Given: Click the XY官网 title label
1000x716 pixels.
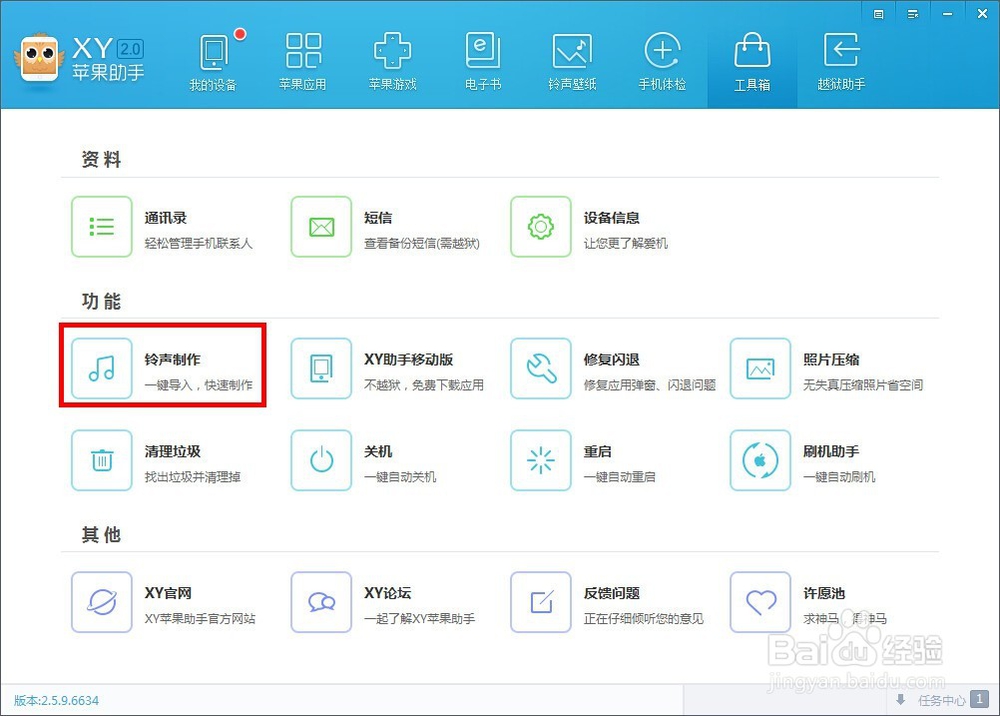Looking at the screenshot, I should tap(168, 593).
